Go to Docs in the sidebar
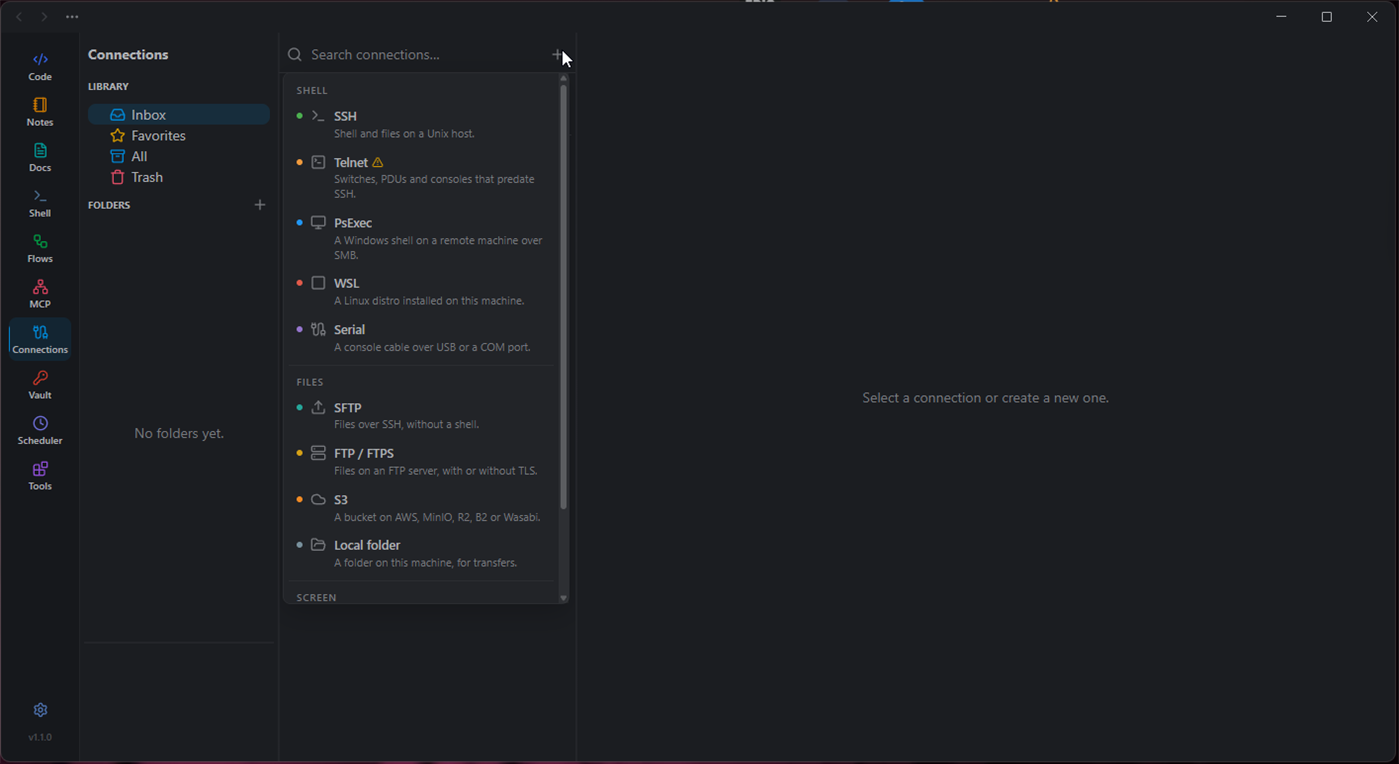 40,158
